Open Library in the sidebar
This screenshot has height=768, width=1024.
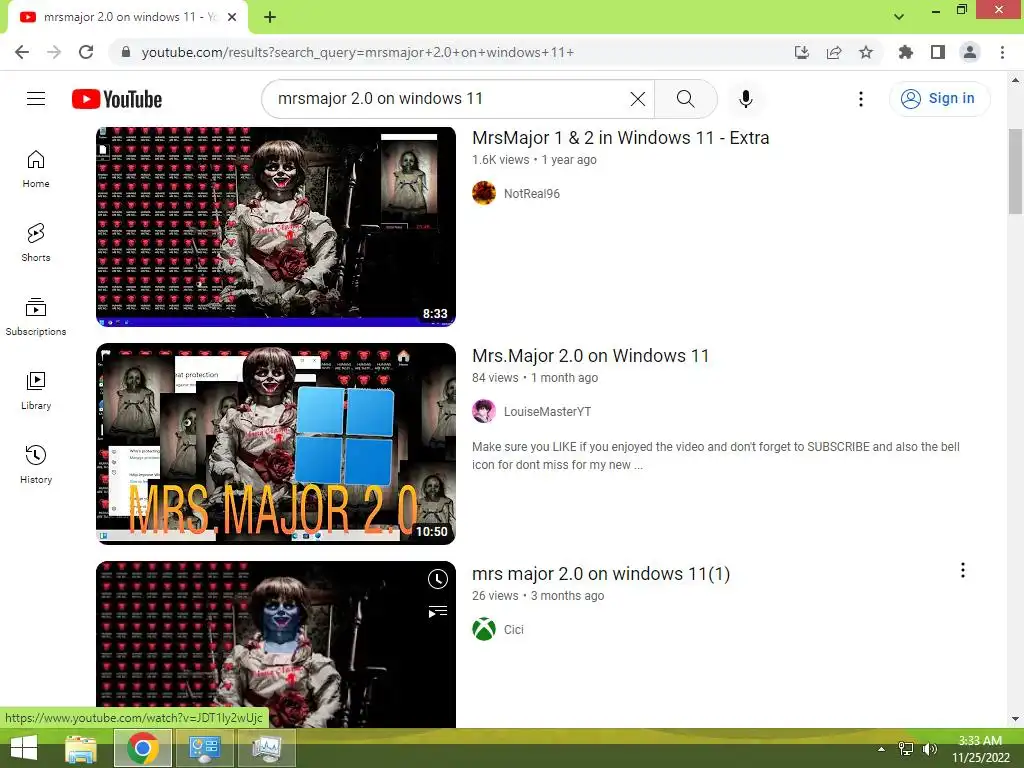(x=36, y=391)
